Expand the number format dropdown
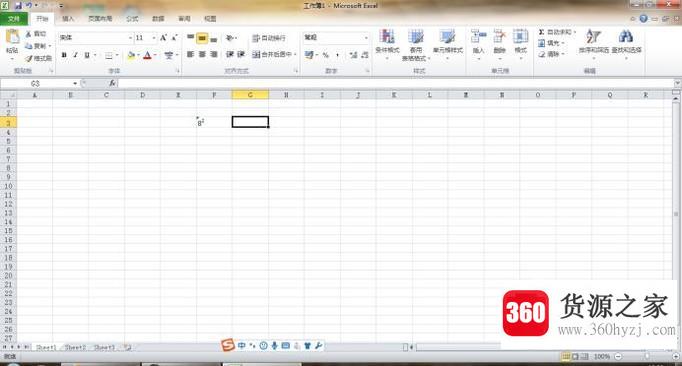The width and height of the screenshot is (682, 366). pyautogui.click(x=366, y=38)
